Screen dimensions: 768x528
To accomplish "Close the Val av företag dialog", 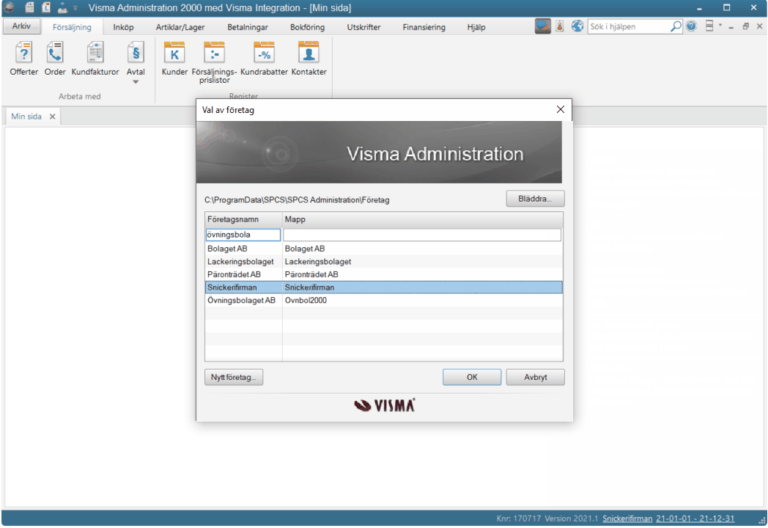I will 560,109.
